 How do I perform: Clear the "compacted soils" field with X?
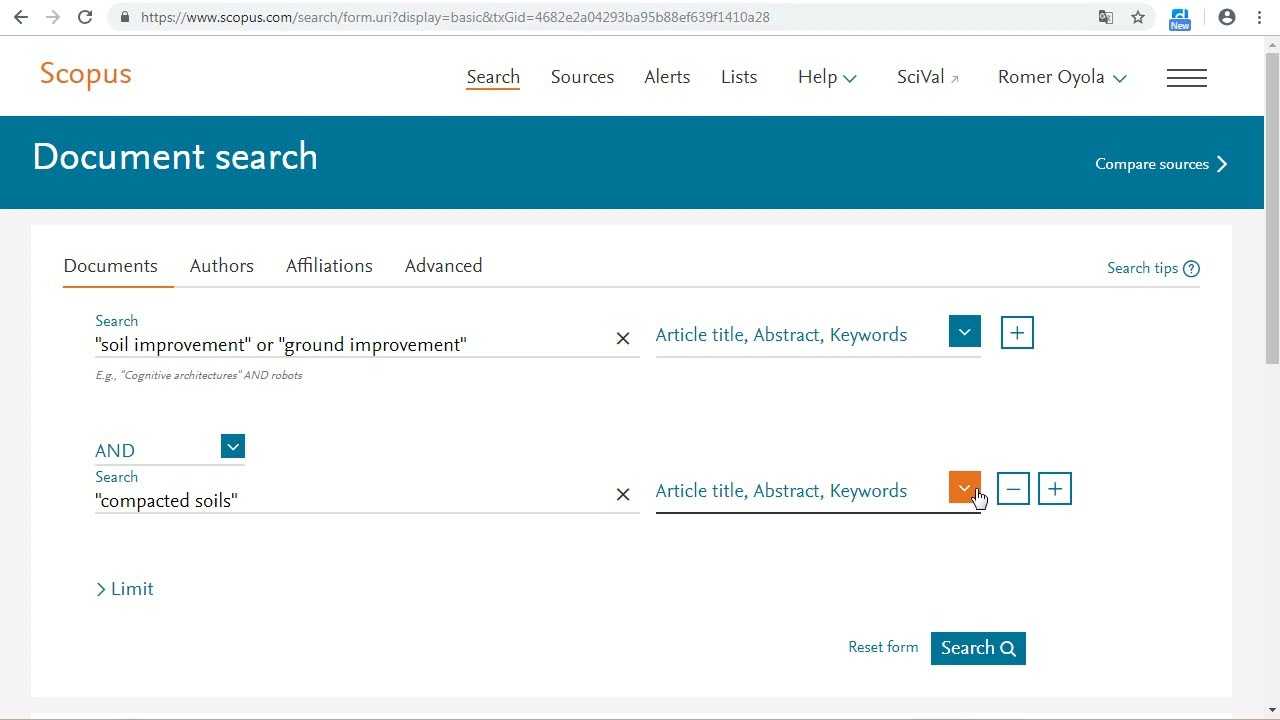[623, 495]
